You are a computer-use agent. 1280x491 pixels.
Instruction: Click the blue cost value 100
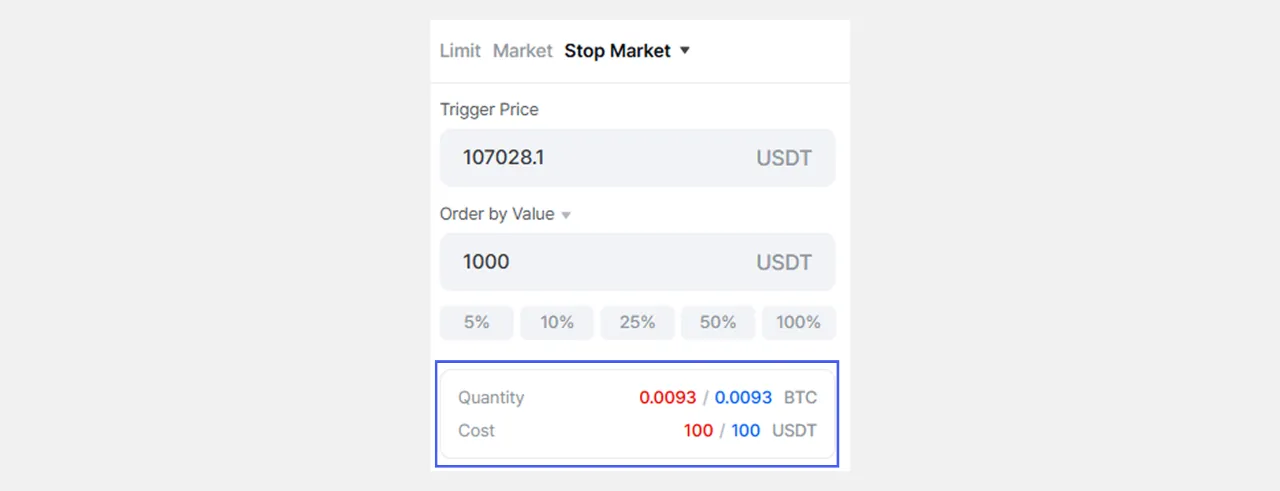[x=745, y=431]
